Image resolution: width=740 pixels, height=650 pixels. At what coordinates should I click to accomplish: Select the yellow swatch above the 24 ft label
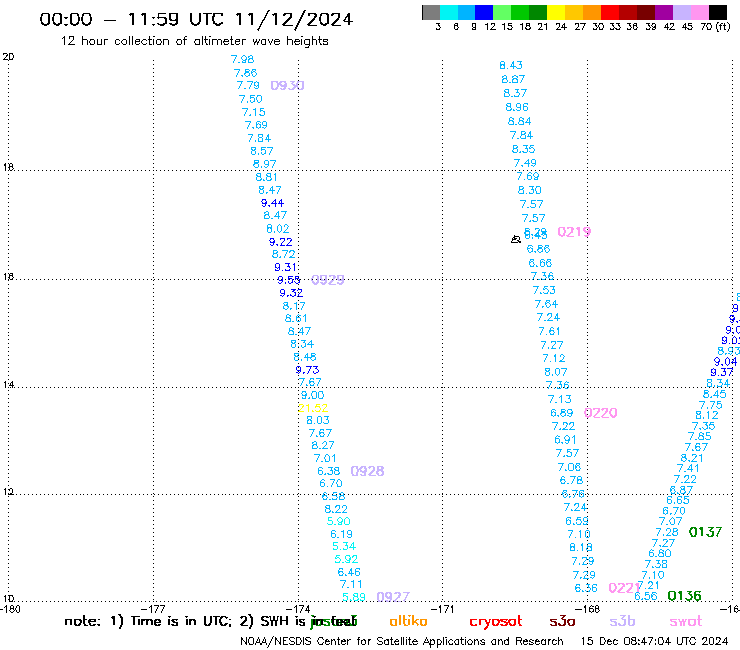pos(555,12)
